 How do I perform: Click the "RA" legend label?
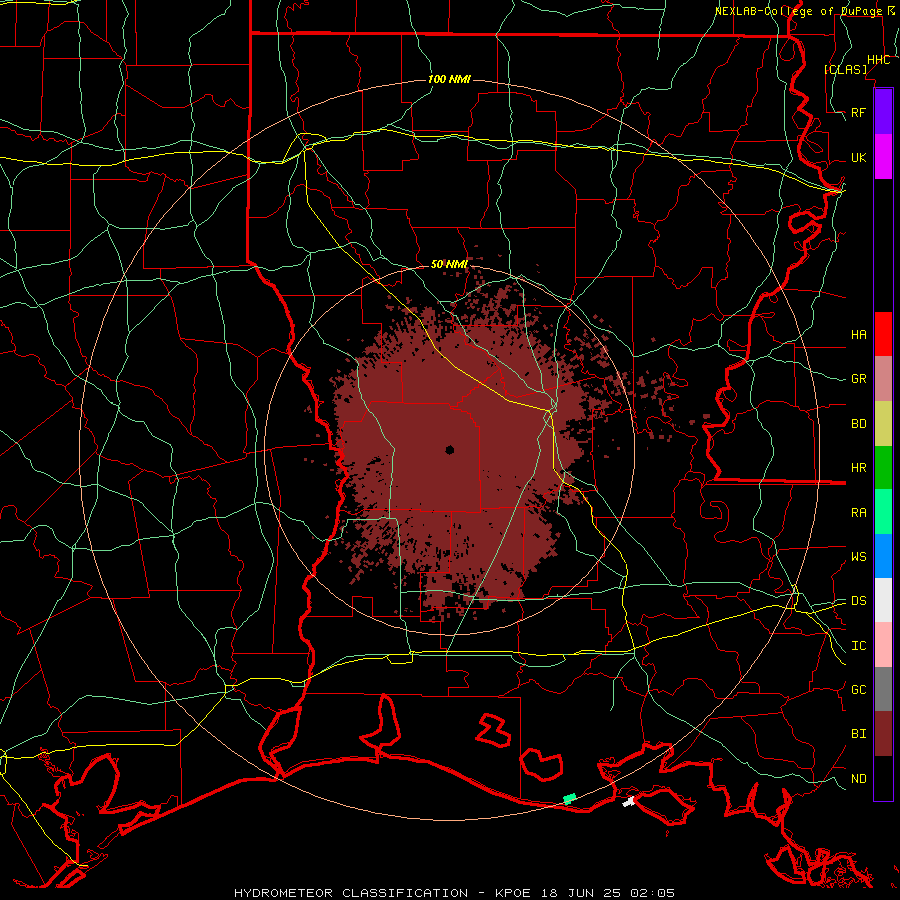(858, 513)
